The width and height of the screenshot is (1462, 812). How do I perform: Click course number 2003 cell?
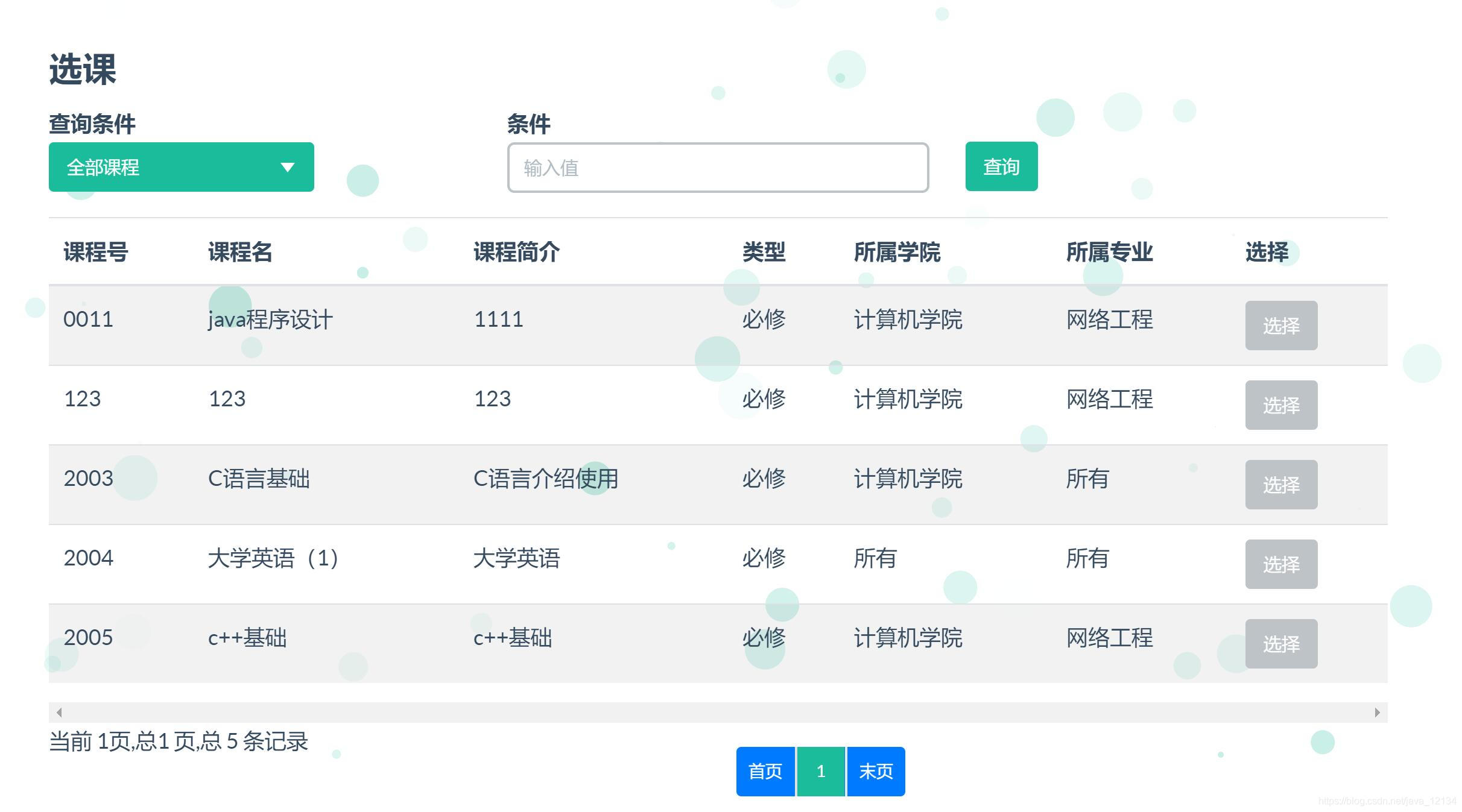(x=88, y=478)
